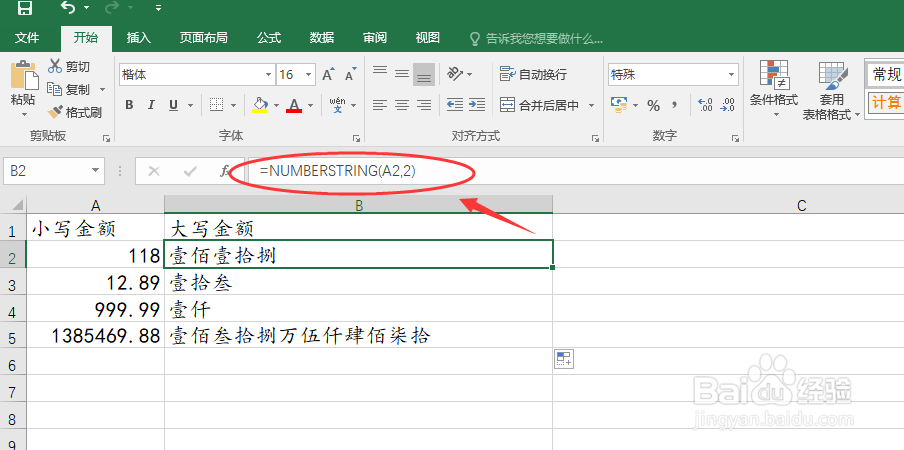Click the increase indent icon
The height and width of the screenshot is (450, 904).
477,105
